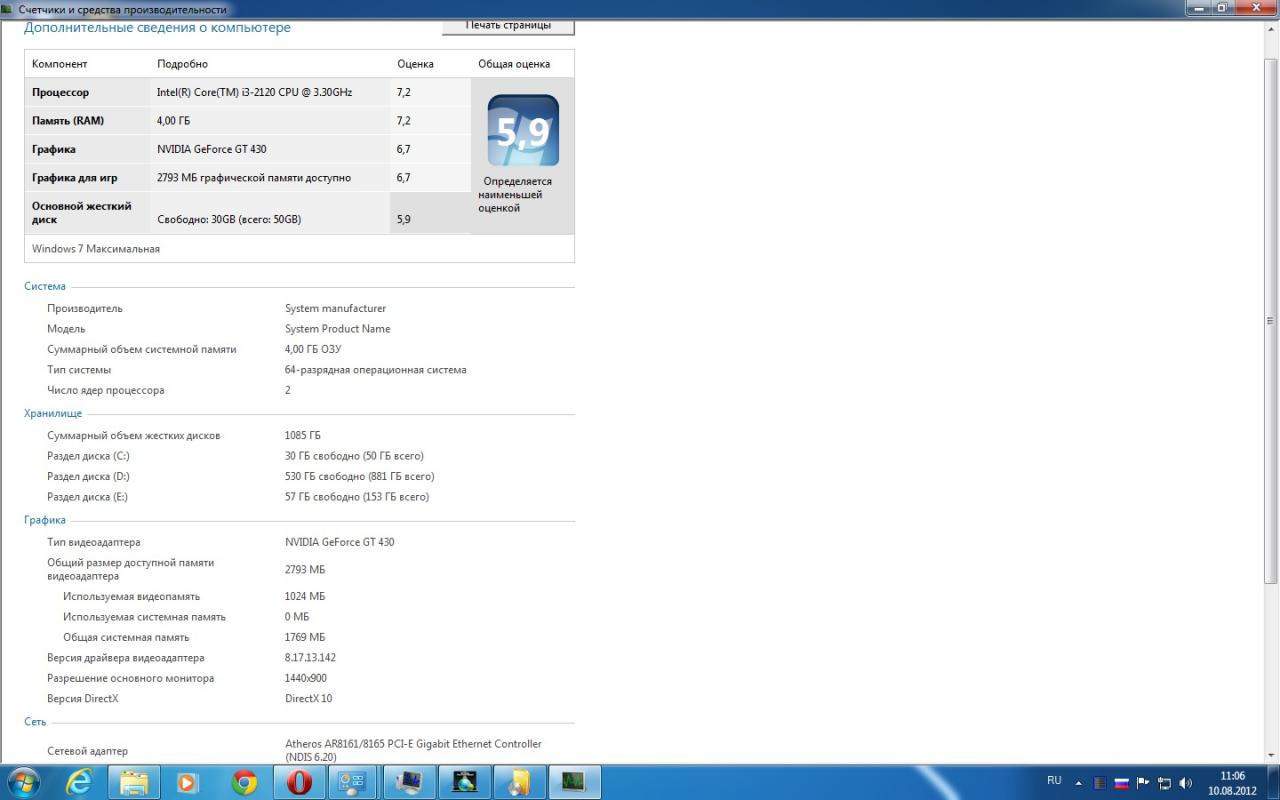Click the vertical scrollbar thumb
This screenshot has height=800, width=1280.
(x=1271, y=320)
